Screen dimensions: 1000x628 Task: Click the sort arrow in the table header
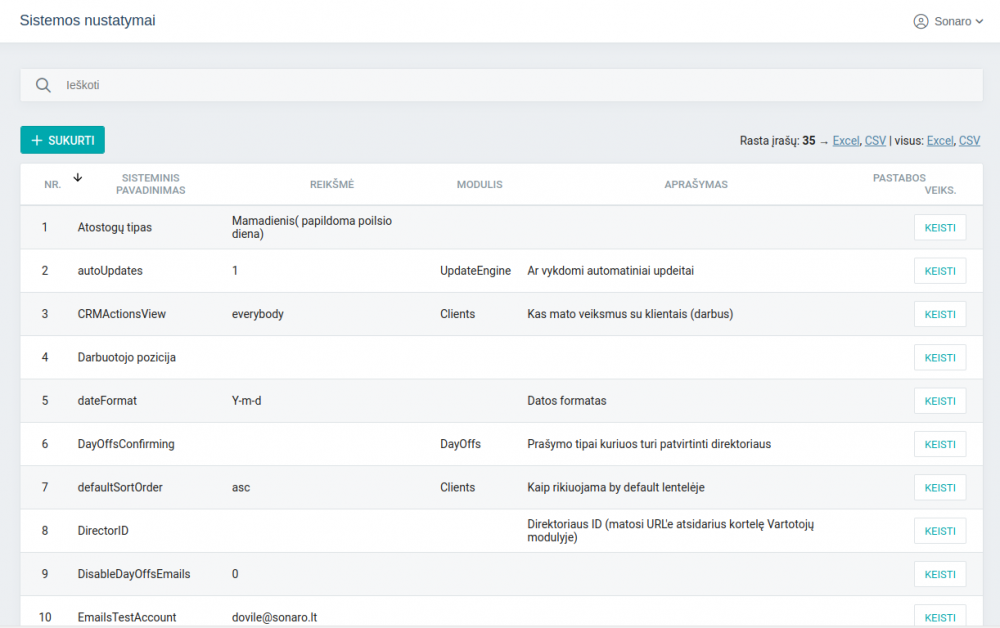[x=78, y=178]
